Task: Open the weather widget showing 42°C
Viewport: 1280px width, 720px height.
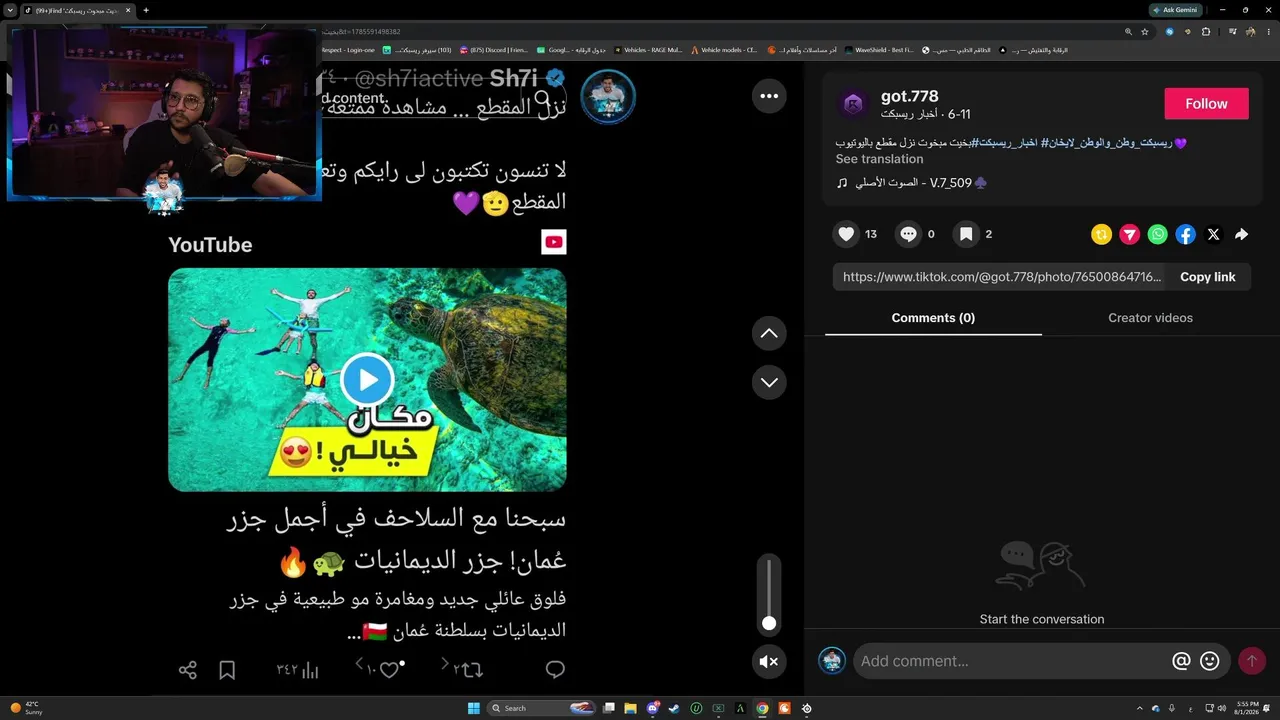Action: pos(26,708)
